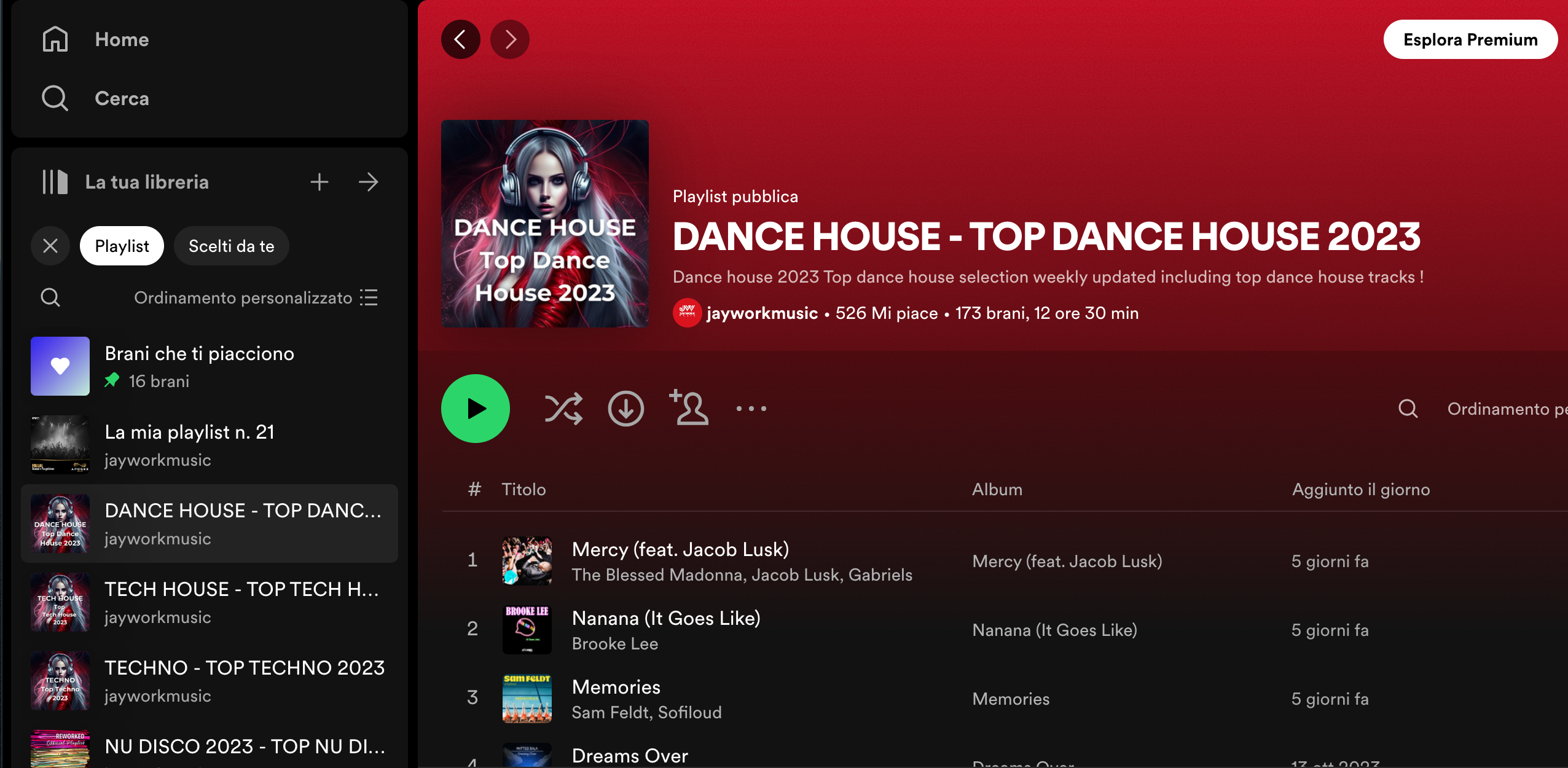The image size is (1568, 768).
Task: Open more options three-dots menu
Action: pos(751,409)
